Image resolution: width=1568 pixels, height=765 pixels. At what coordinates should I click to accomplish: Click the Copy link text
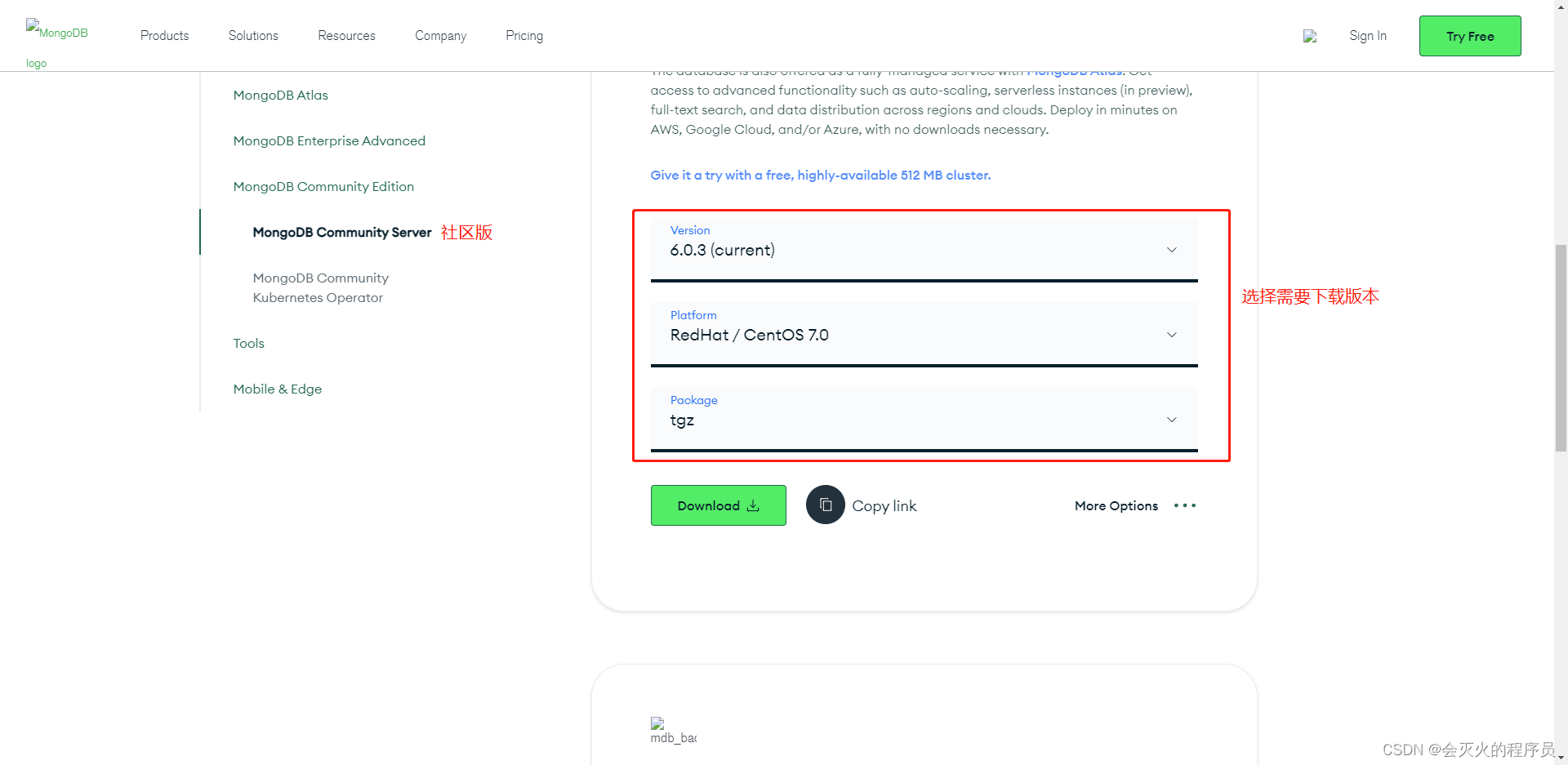click(x=884, y=506)
